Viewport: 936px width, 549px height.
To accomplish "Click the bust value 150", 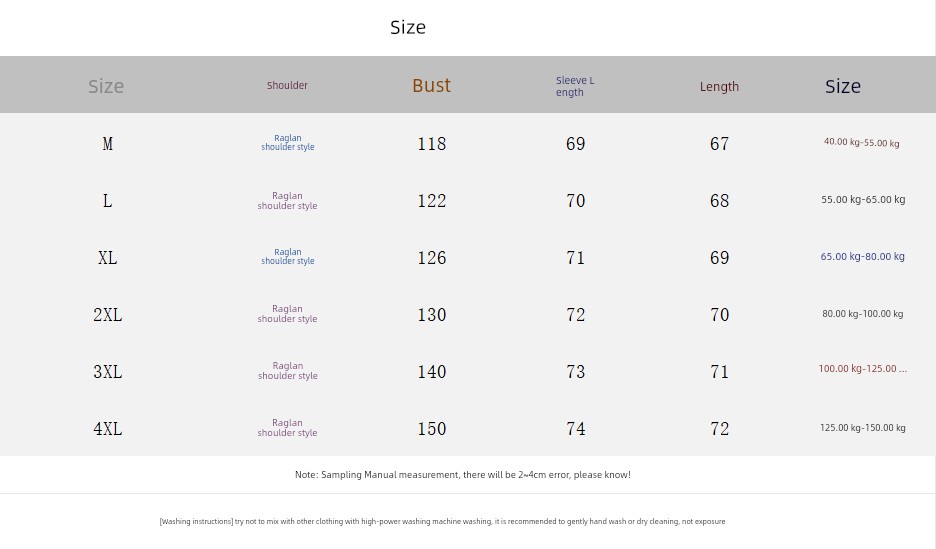I will click(x=431, y=429).
